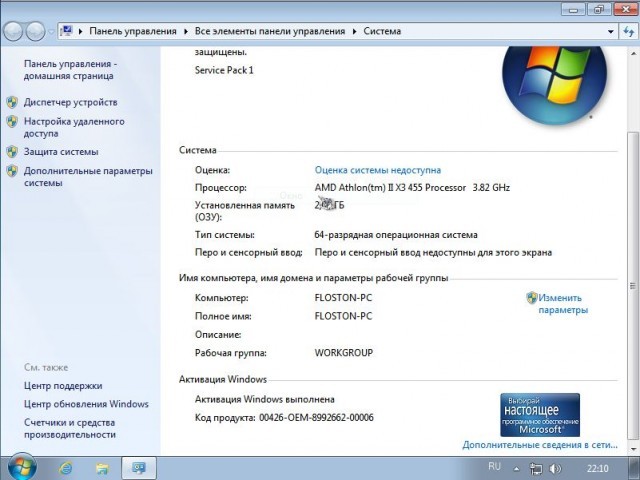Click 64-разрядная операционная система text
Image resolution: width=640 pixels, height=480 pixels.
click(396, 235)
